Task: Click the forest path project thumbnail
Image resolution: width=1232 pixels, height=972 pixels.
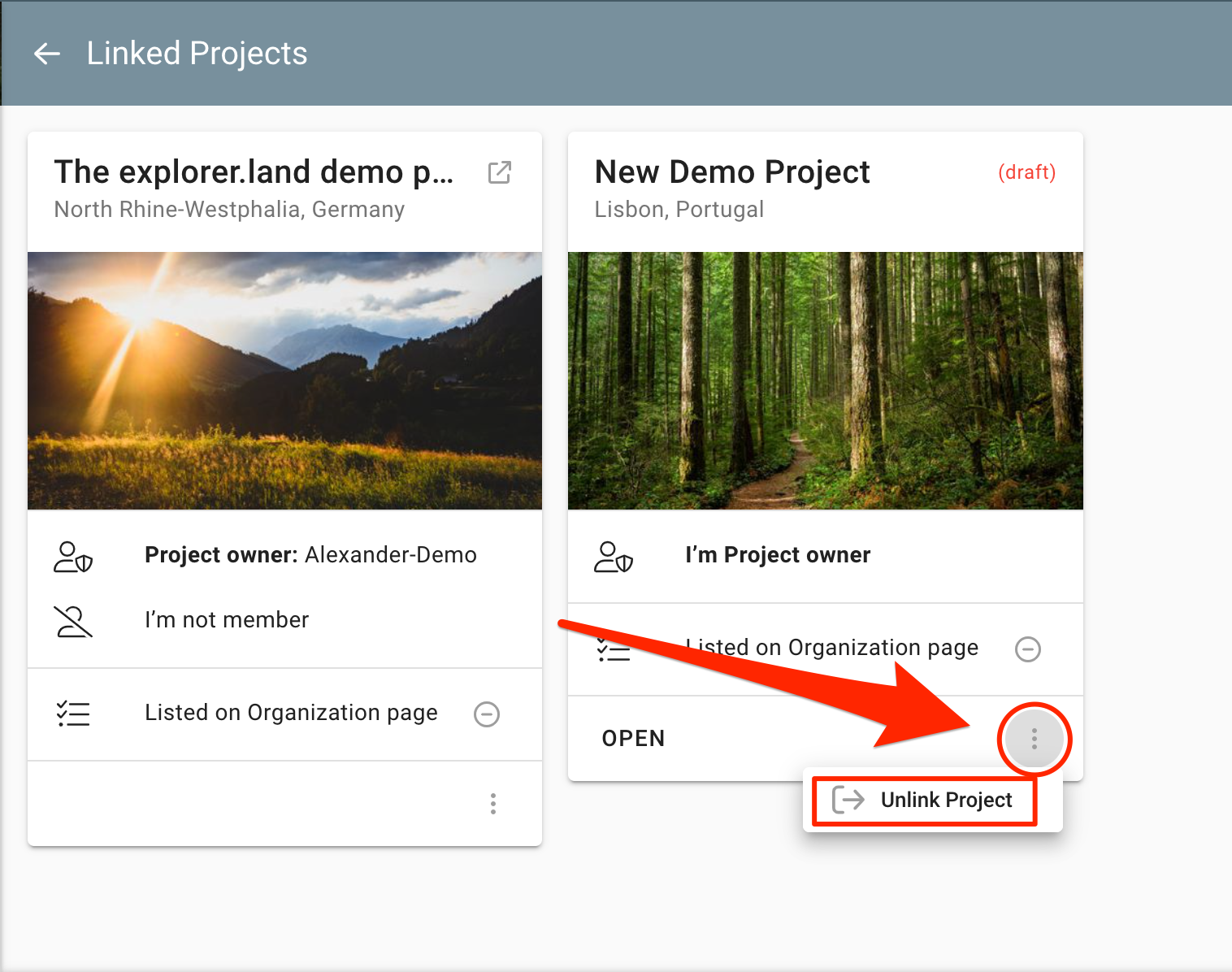Action: tap(825, 380)
